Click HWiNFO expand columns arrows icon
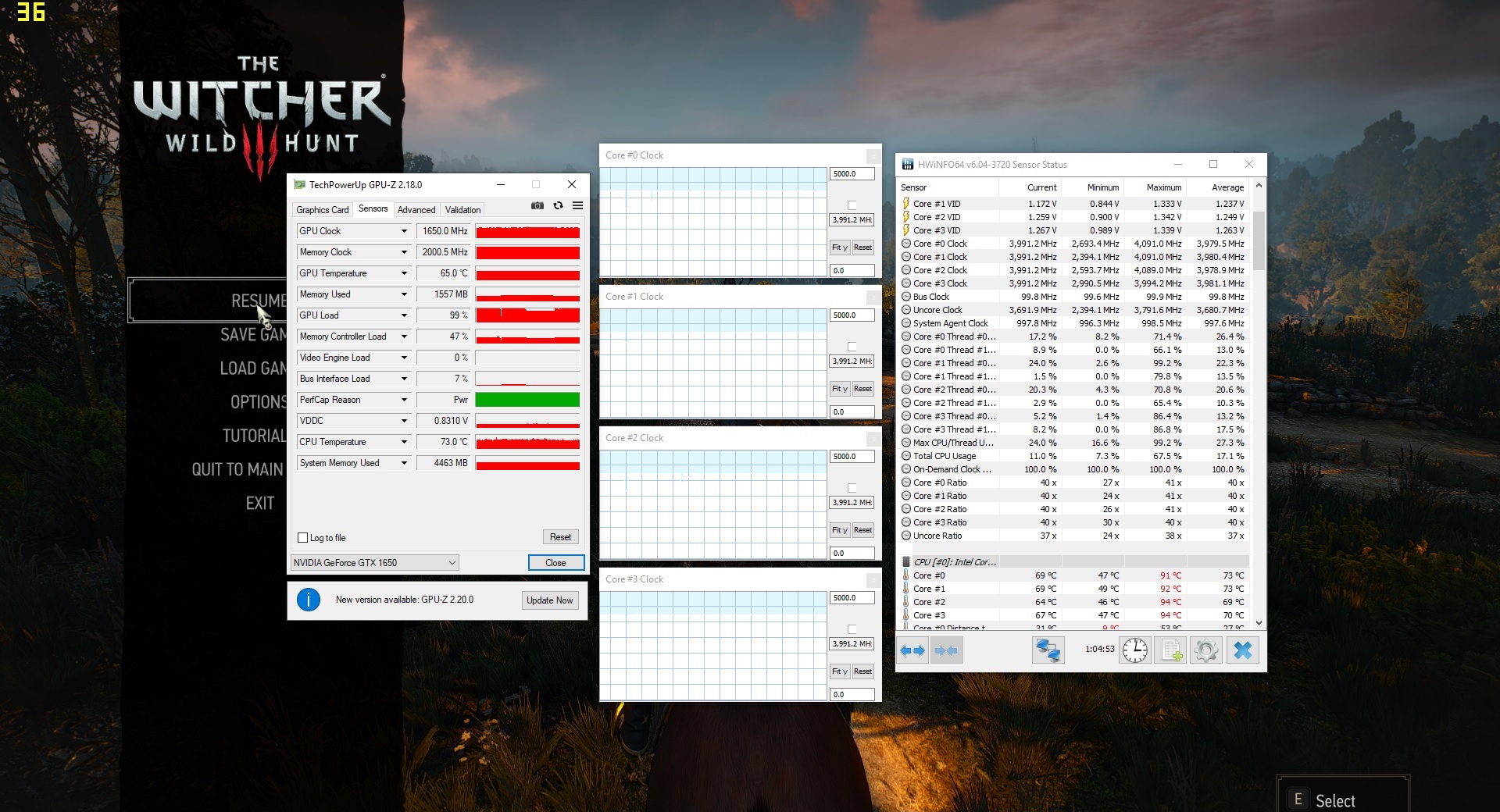Image resolution: width=1500 pixels, height=812 pixels. 912,650
